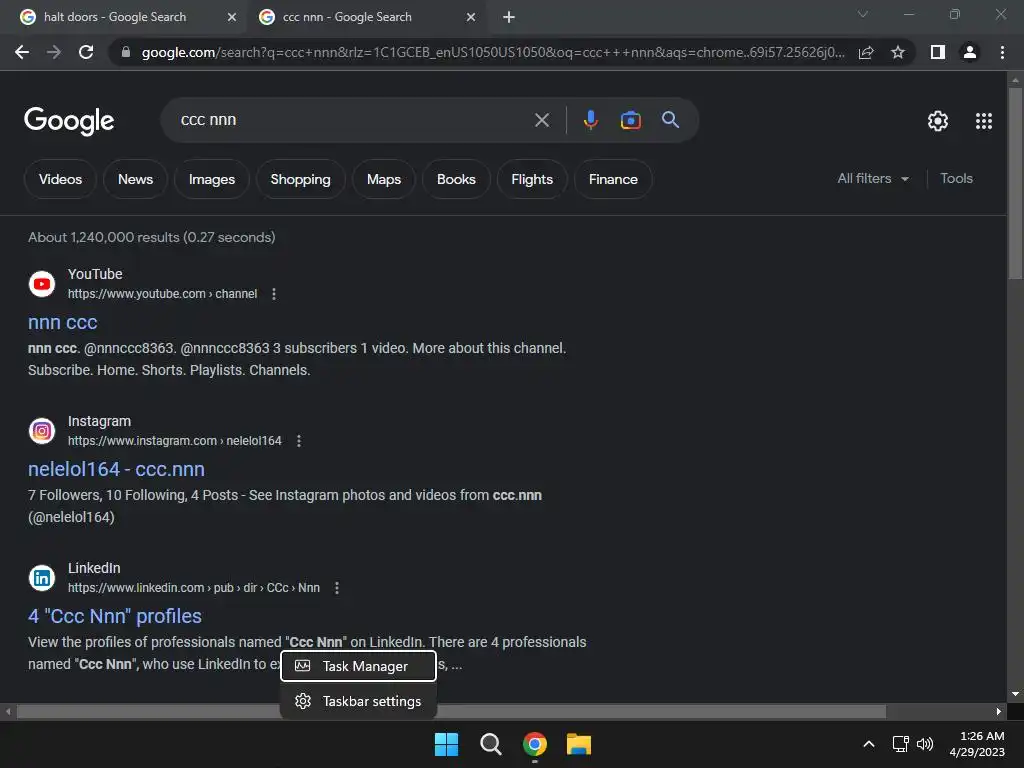This screenshot has width=1024, height=768.
Task: Open Chrome profile icon
Action: coord(970,52)
